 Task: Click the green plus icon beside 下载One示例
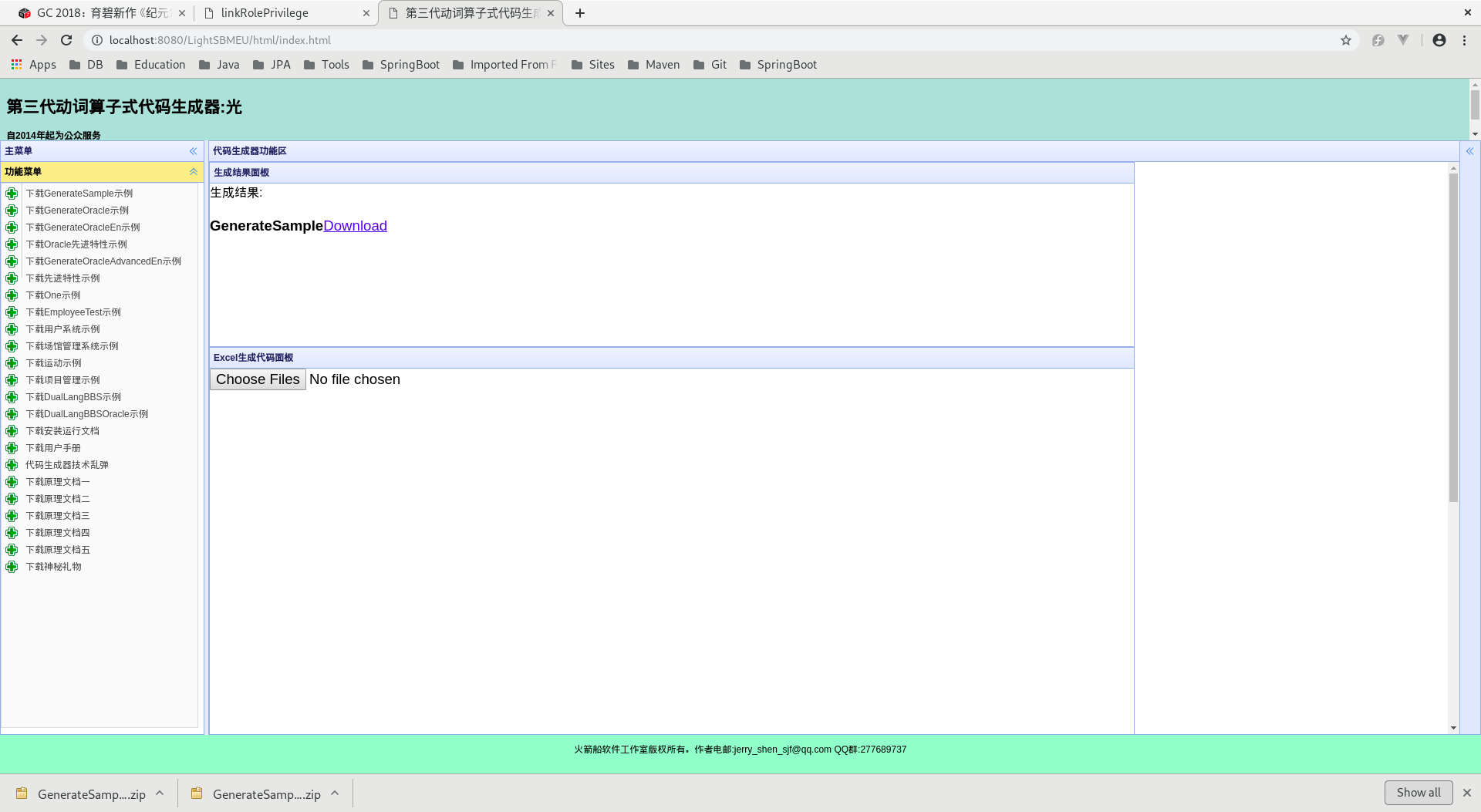click(12, 295)
